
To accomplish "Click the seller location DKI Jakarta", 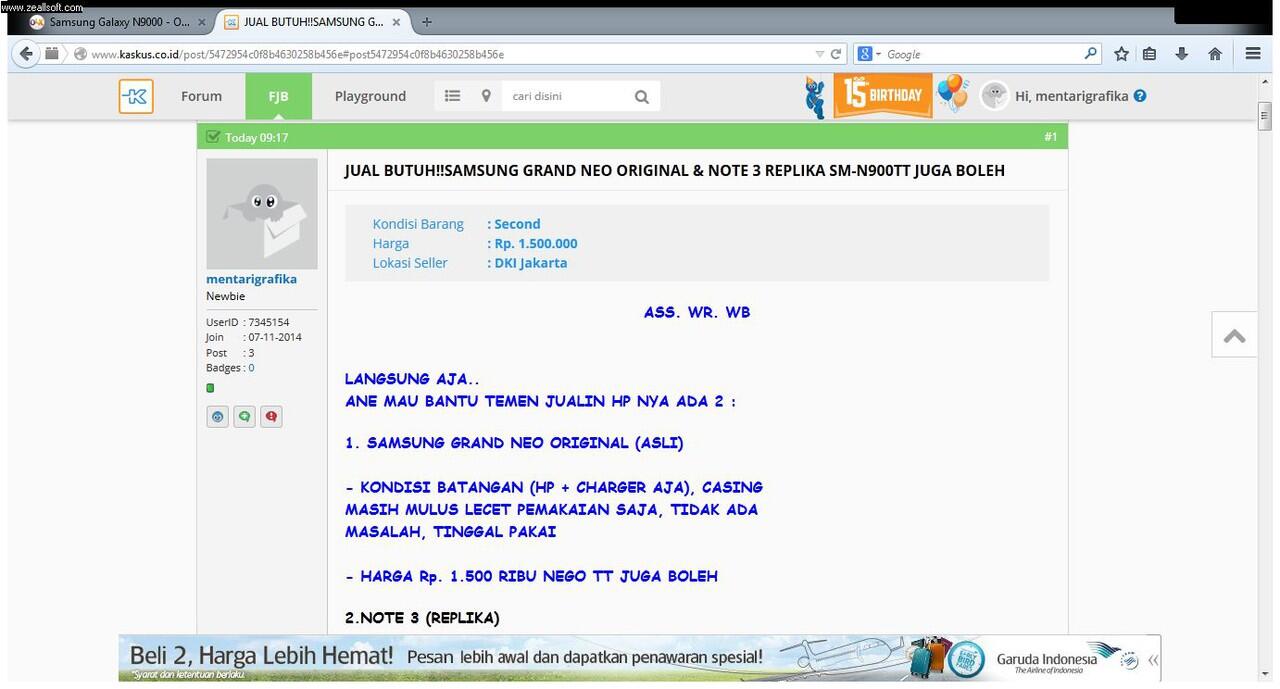I will (x=530, y=263).
